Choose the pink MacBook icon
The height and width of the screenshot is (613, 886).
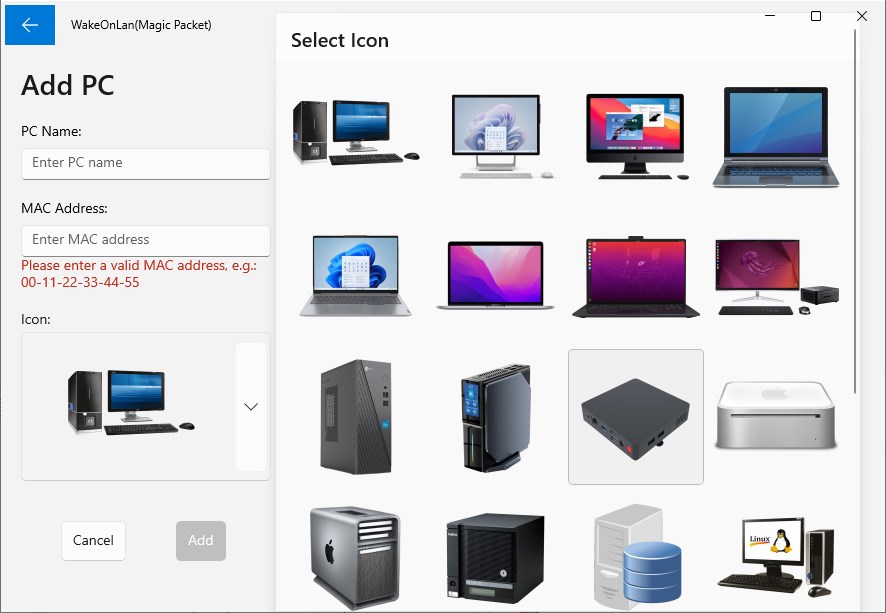pos(495,277)
